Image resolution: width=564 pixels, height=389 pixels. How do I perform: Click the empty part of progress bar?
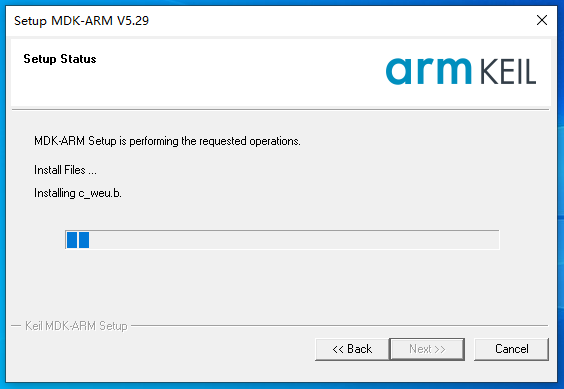click(x=294, y=240)
